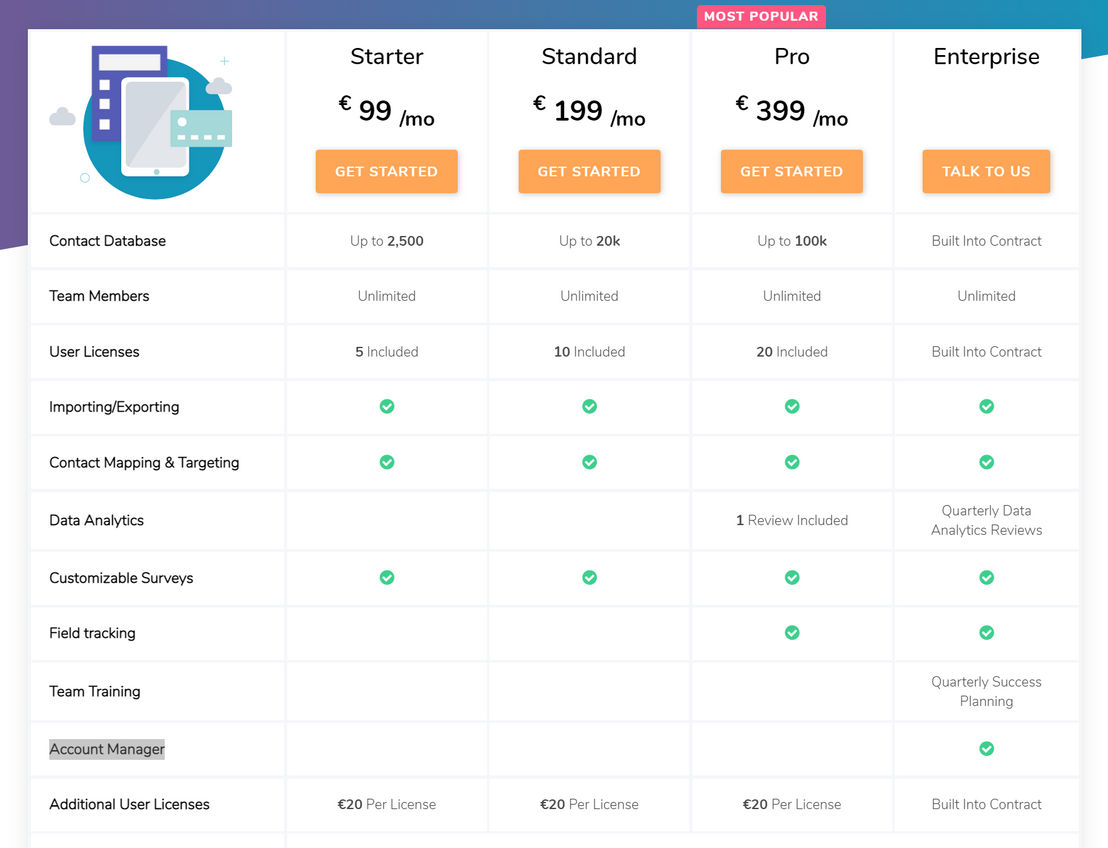This screenshot has height=848, width=1108.
Task: Click "5 Included" user licenses cell
Action: [x=387, y=352]
